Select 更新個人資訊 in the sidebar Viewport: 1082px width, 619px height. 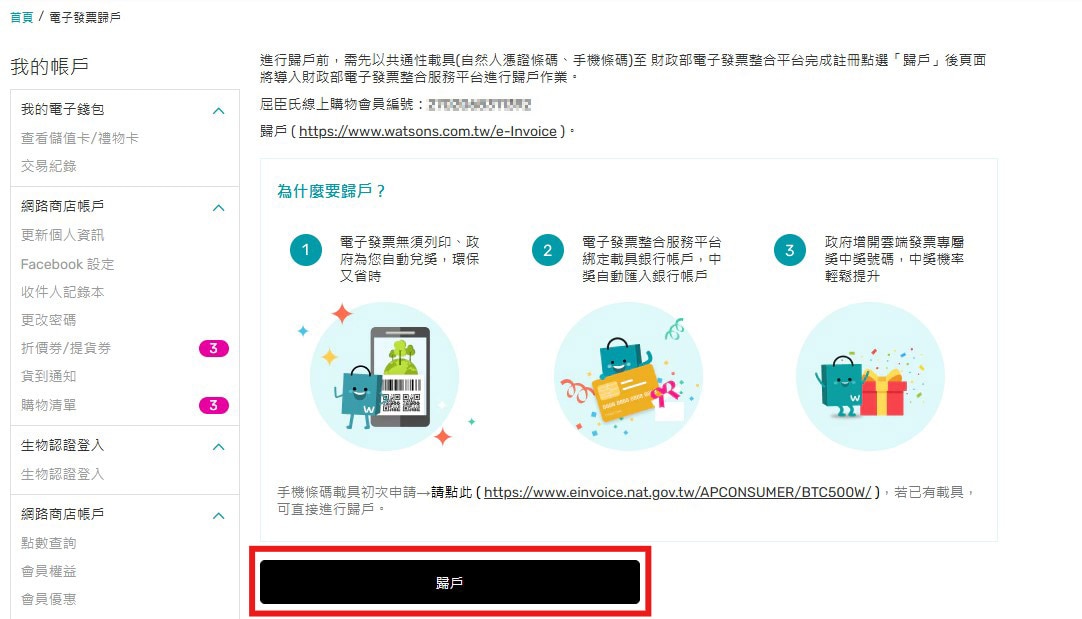(x=62, y=235)
